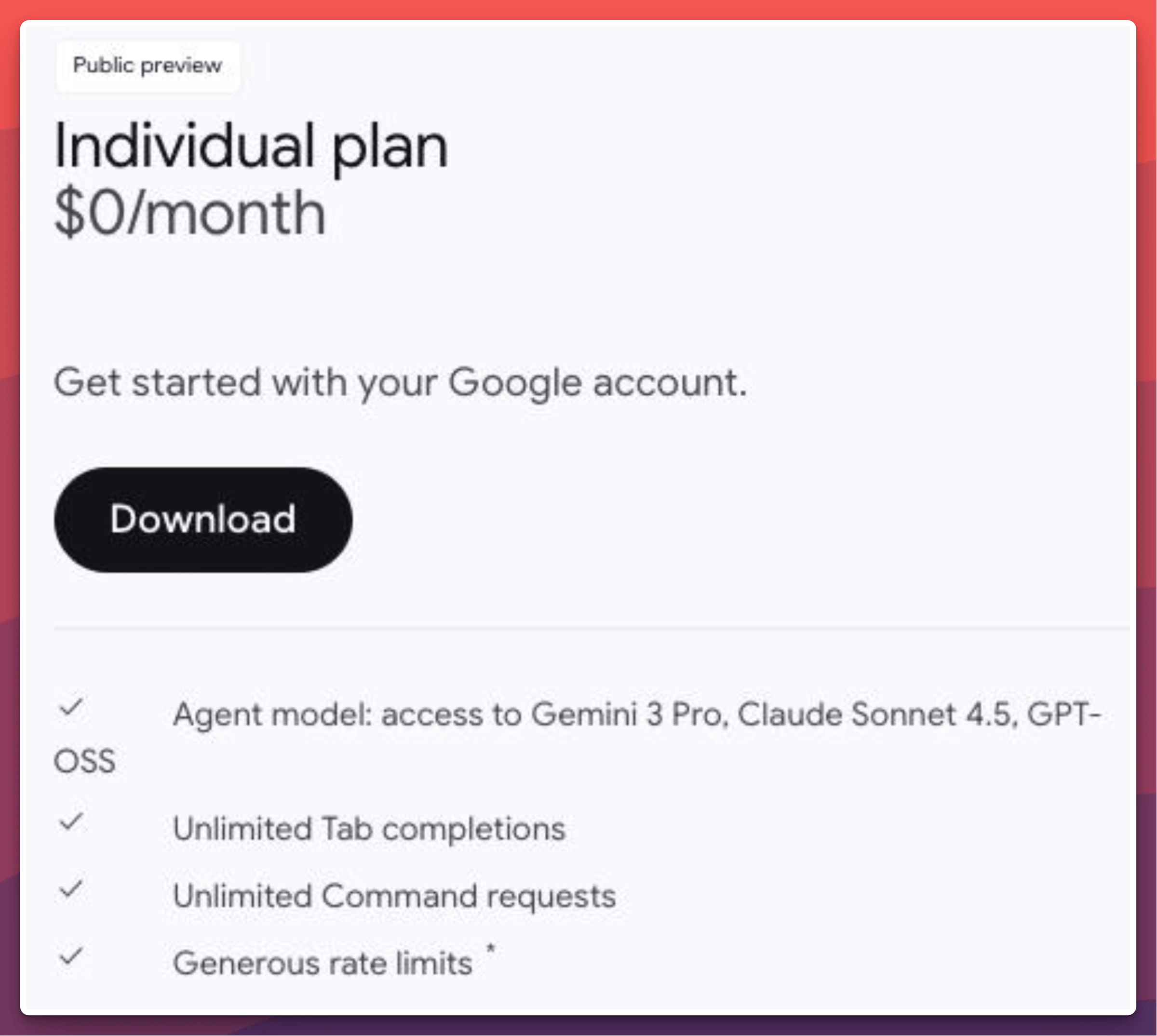Click the checkmark beside Agent model feature
The height and width of the screenshot is (1036, 1157).
[72, 708]
